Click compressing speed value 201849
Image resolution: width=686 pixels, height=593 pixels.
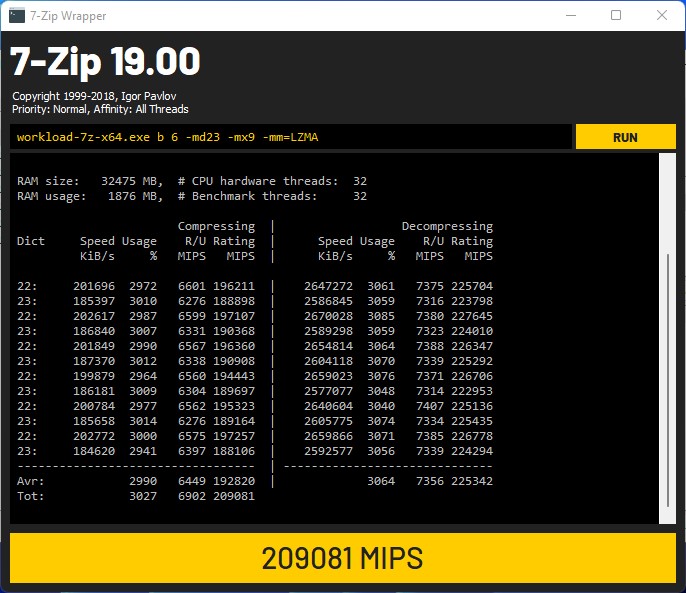[94, 346]
